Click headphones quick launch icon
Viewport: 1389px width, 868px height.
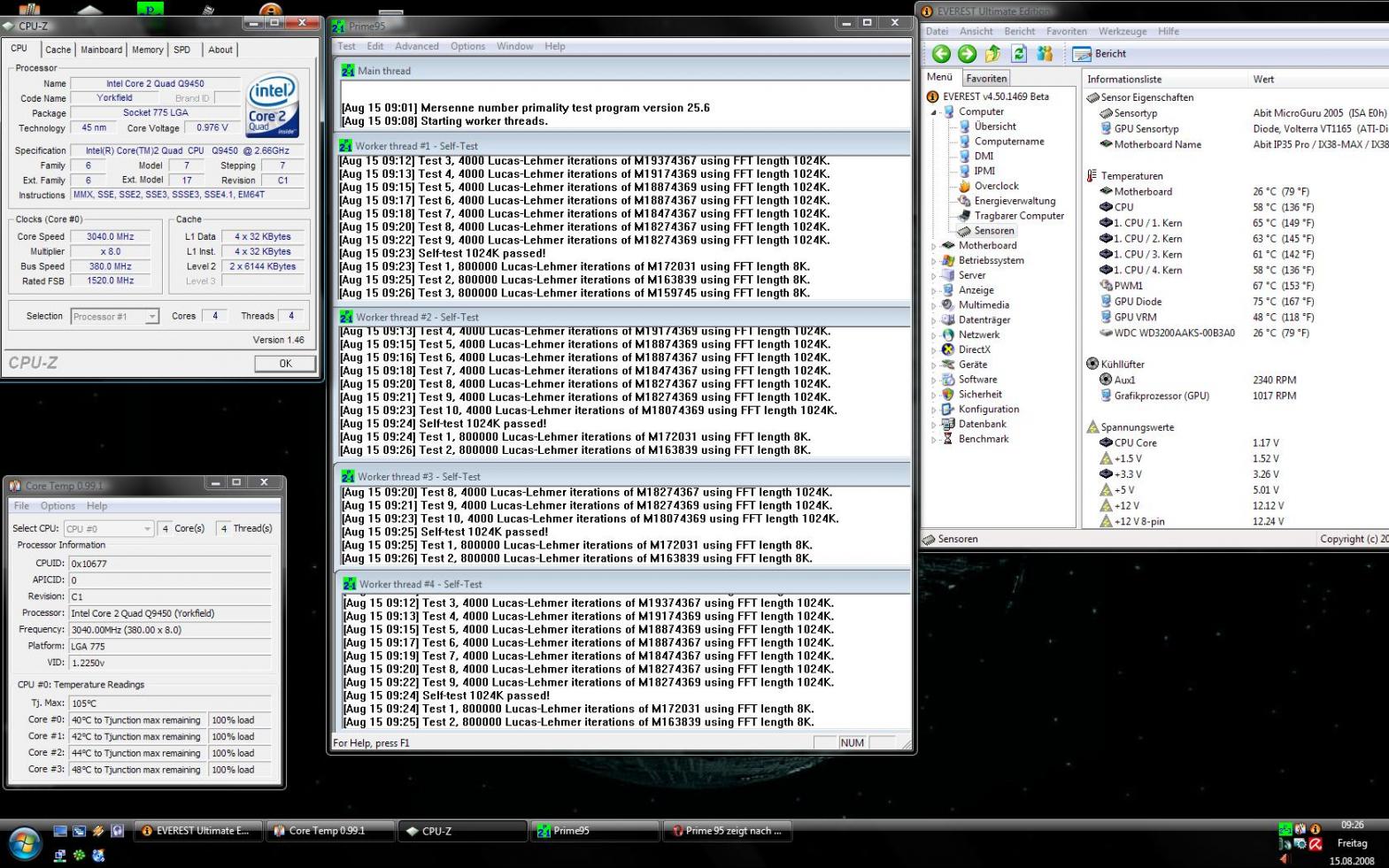pos(117,831)
